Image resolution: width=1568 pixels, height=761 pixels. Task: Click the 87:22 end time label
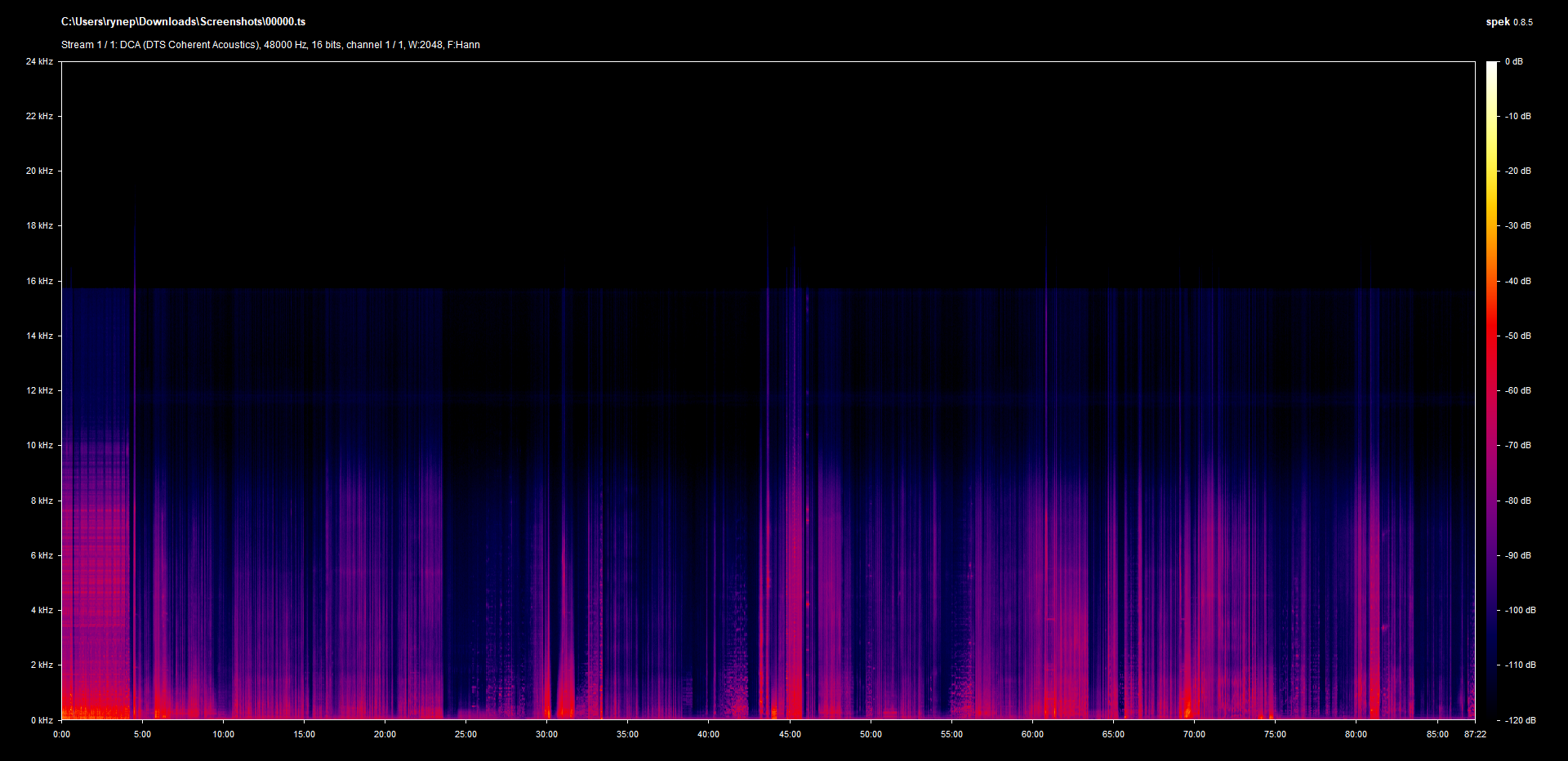(1475, 734)
